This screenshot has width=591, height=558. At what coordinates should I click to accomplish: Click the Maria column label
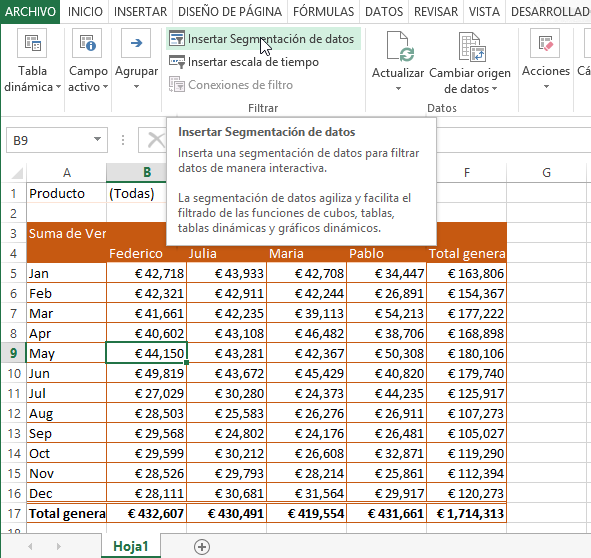coord(306,253)
